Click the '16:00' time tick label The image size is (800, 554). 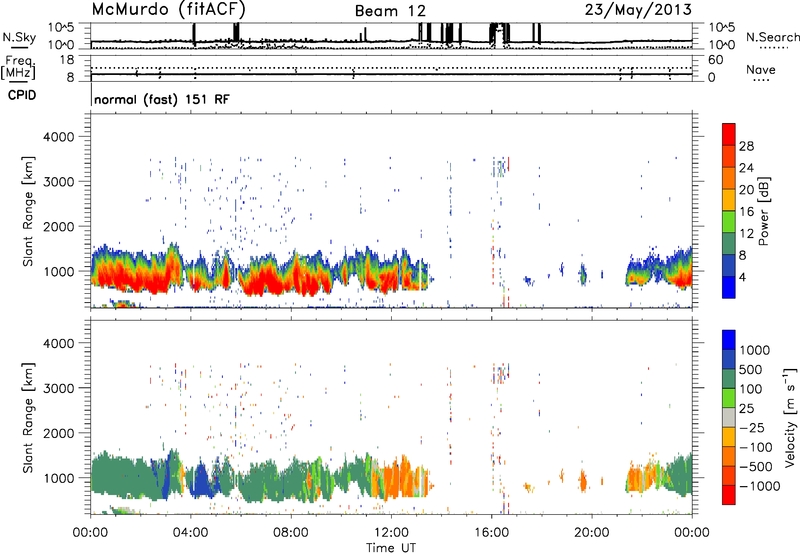[491, 533]
